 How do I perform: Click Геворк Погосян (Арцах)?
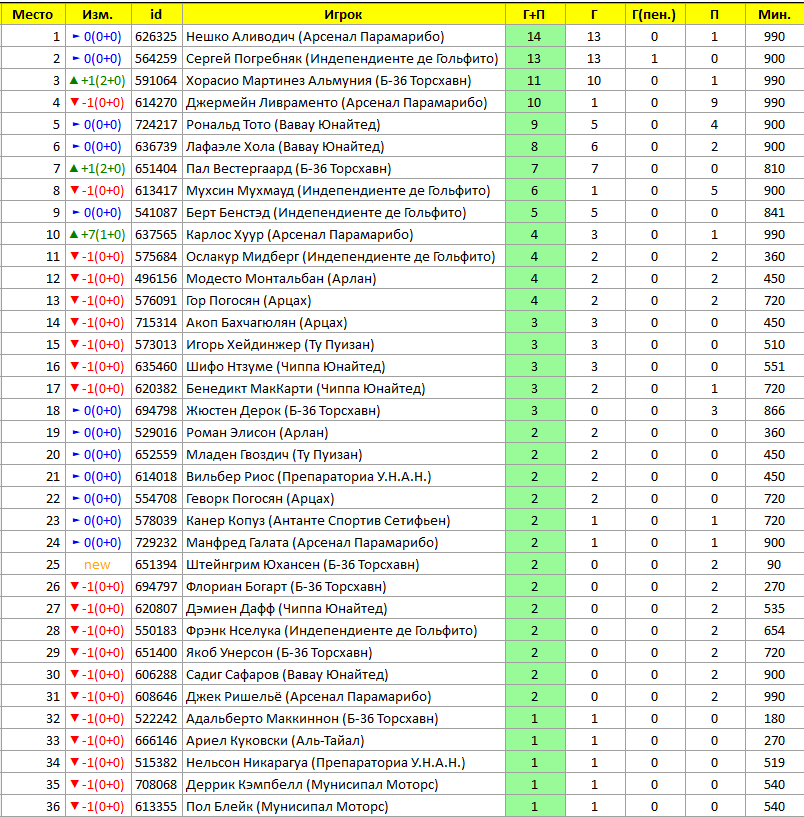(x=260, y=499)
